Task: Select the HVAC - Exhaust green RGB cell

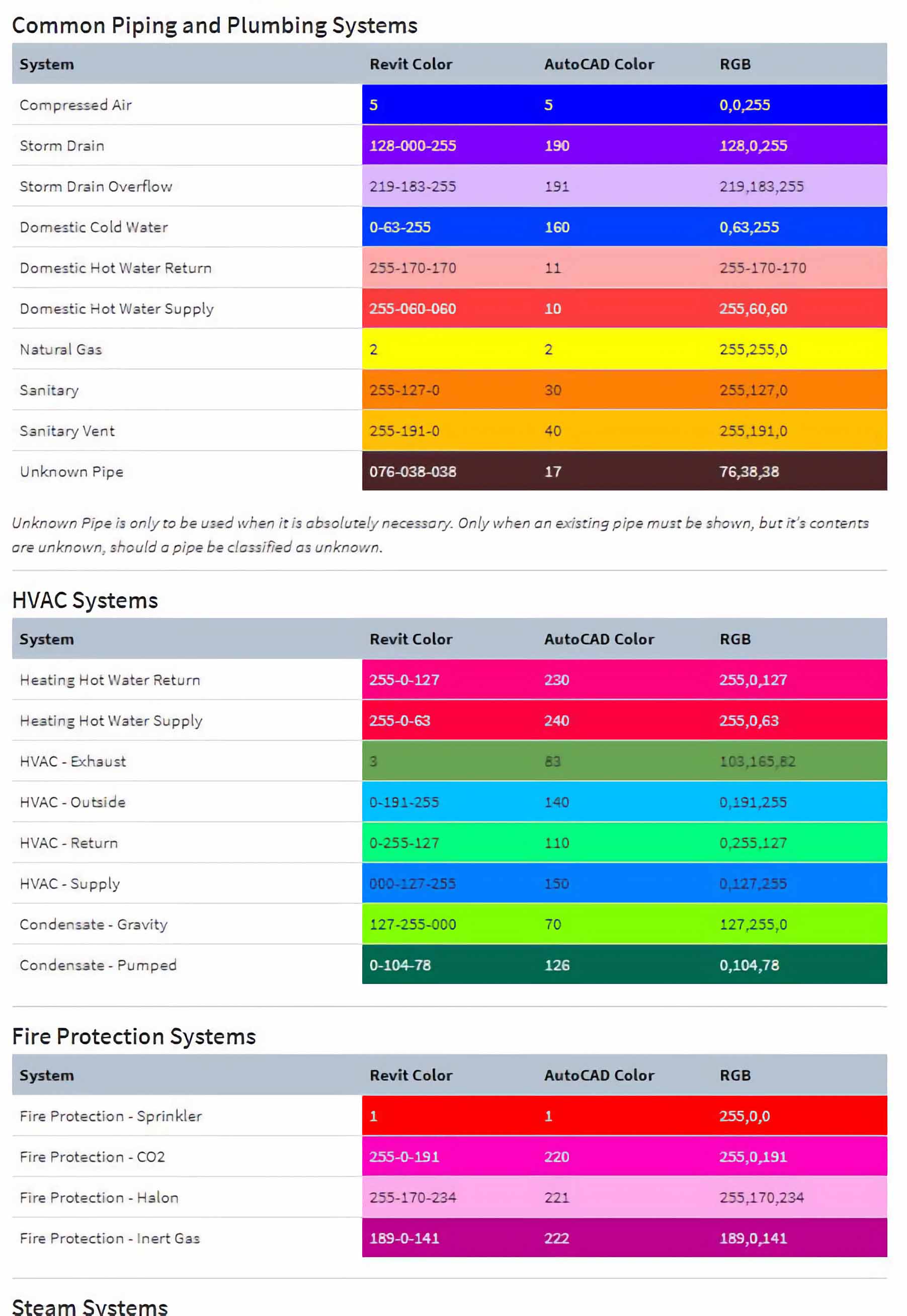Action: tap(757, 762)
